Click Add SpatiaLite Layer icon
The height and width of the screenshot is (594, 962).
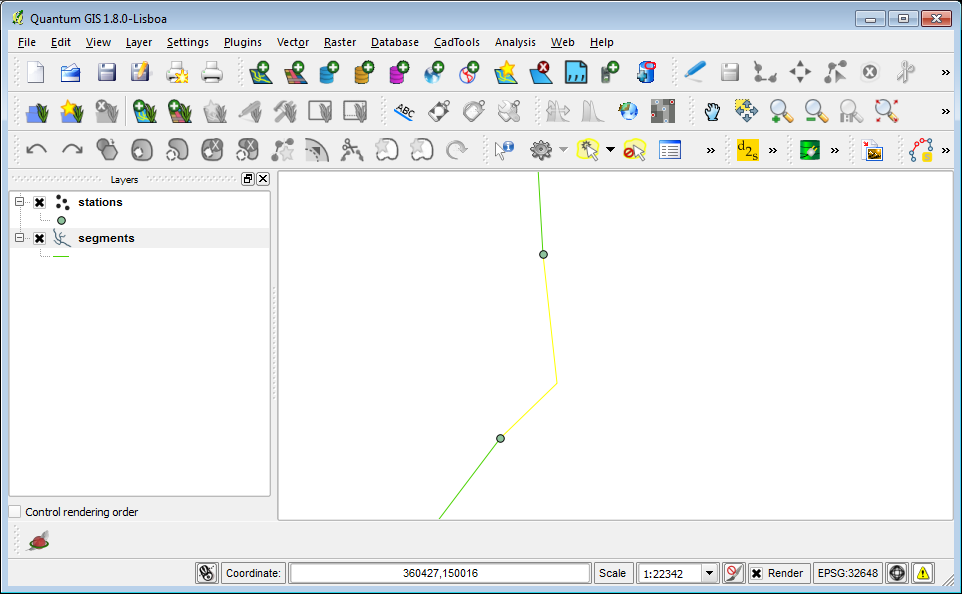coord(364,72)
